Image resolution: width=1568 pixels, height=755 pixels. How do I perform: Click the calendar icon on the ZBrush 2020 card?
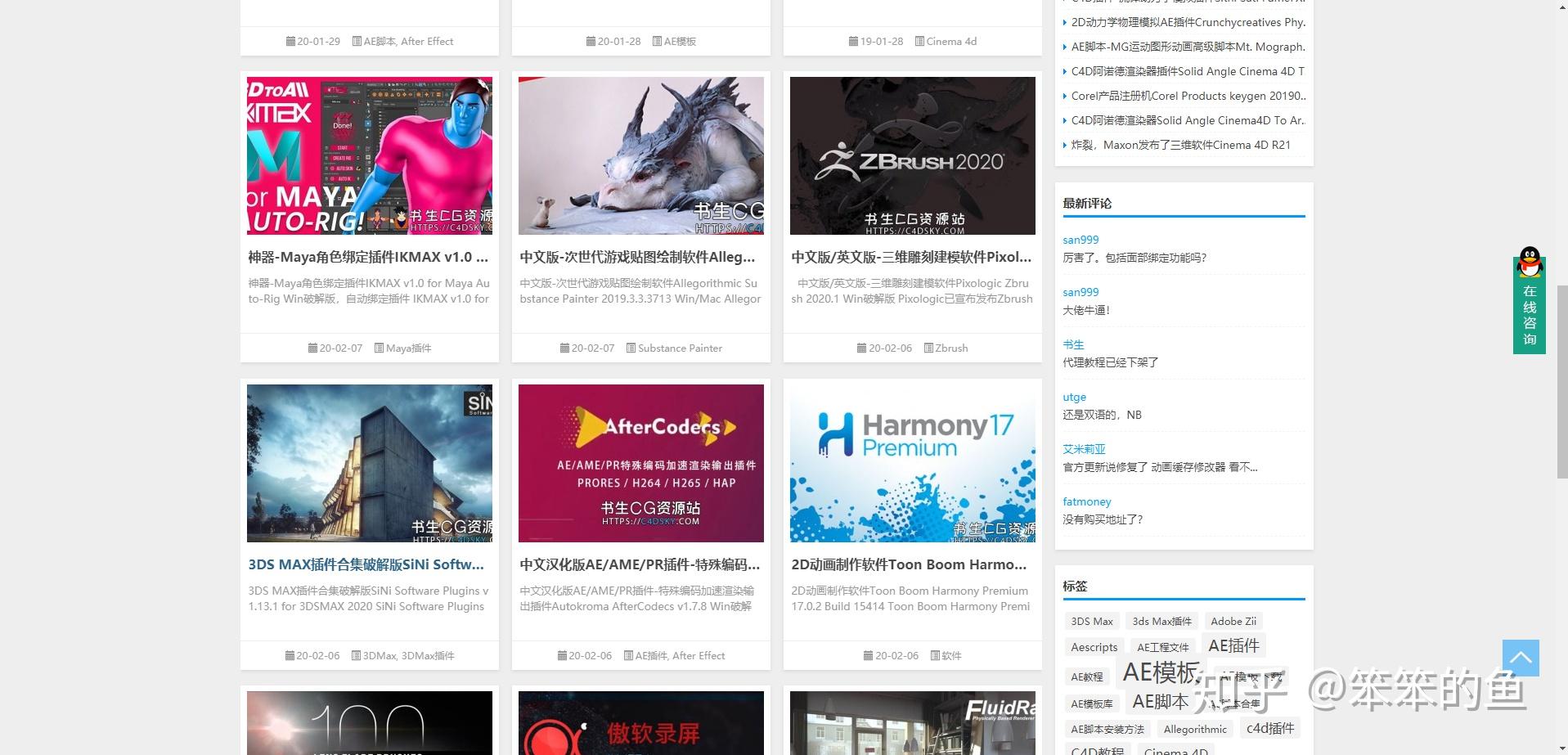coord(862,348)
